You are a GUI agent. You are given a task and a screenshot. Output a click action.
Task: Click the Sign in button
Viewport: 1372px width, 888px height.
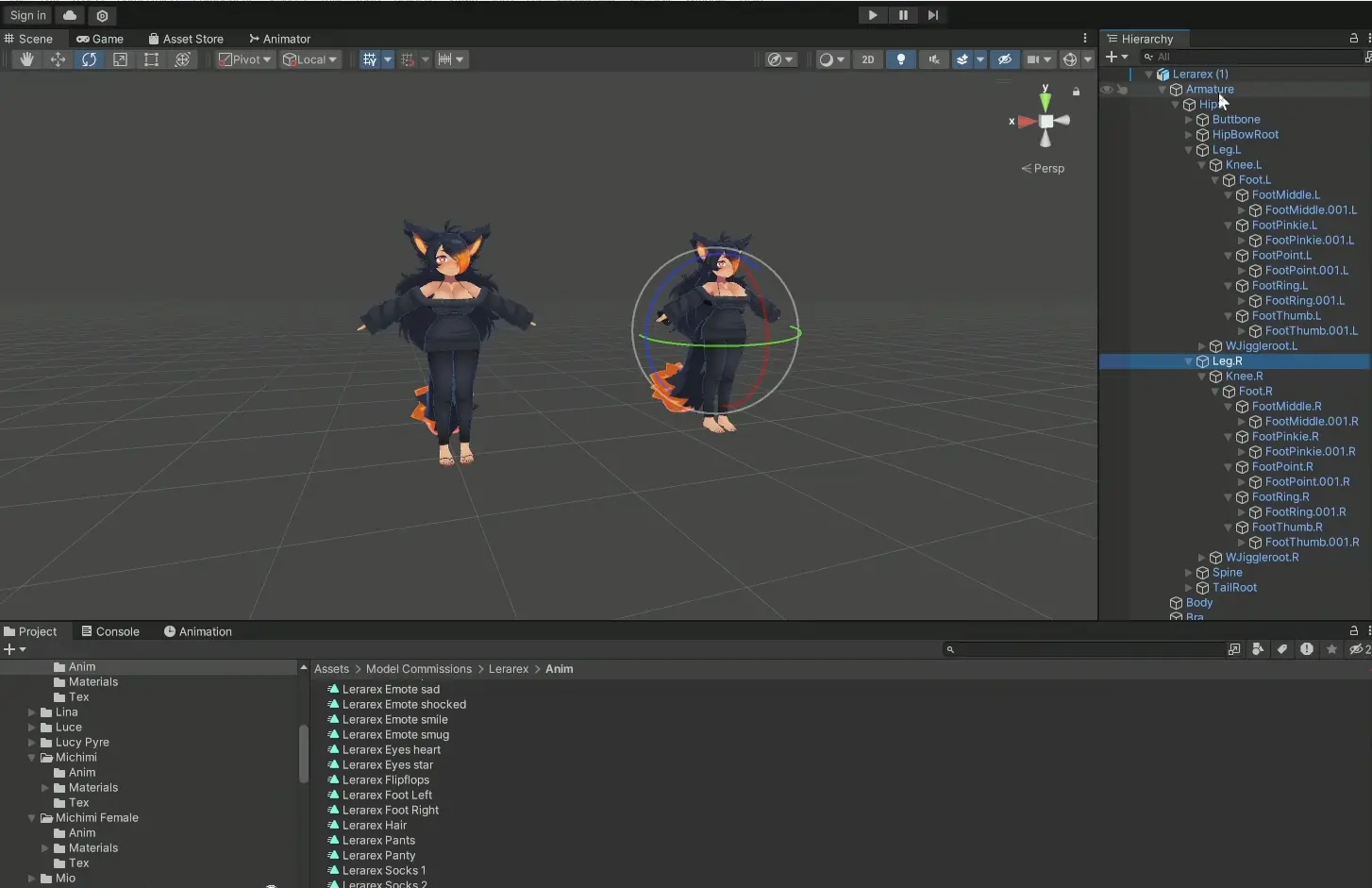coord(27,15)
